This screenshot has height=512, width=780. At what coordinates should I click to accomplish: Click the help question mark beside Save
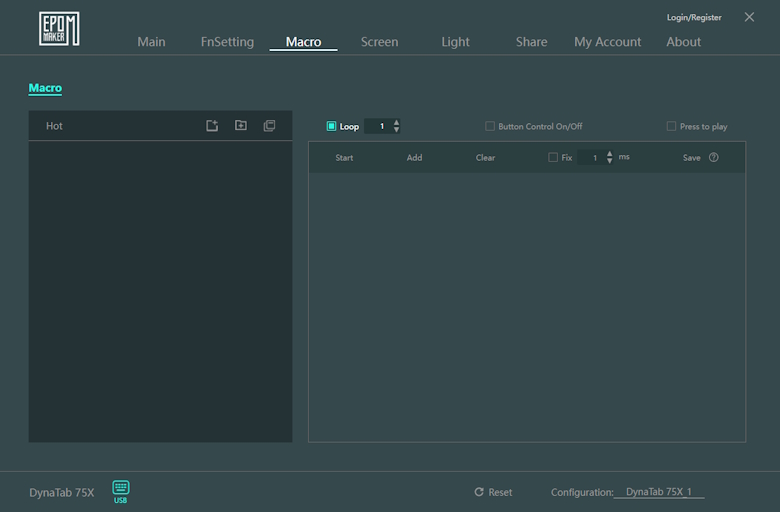coord(713,157)
